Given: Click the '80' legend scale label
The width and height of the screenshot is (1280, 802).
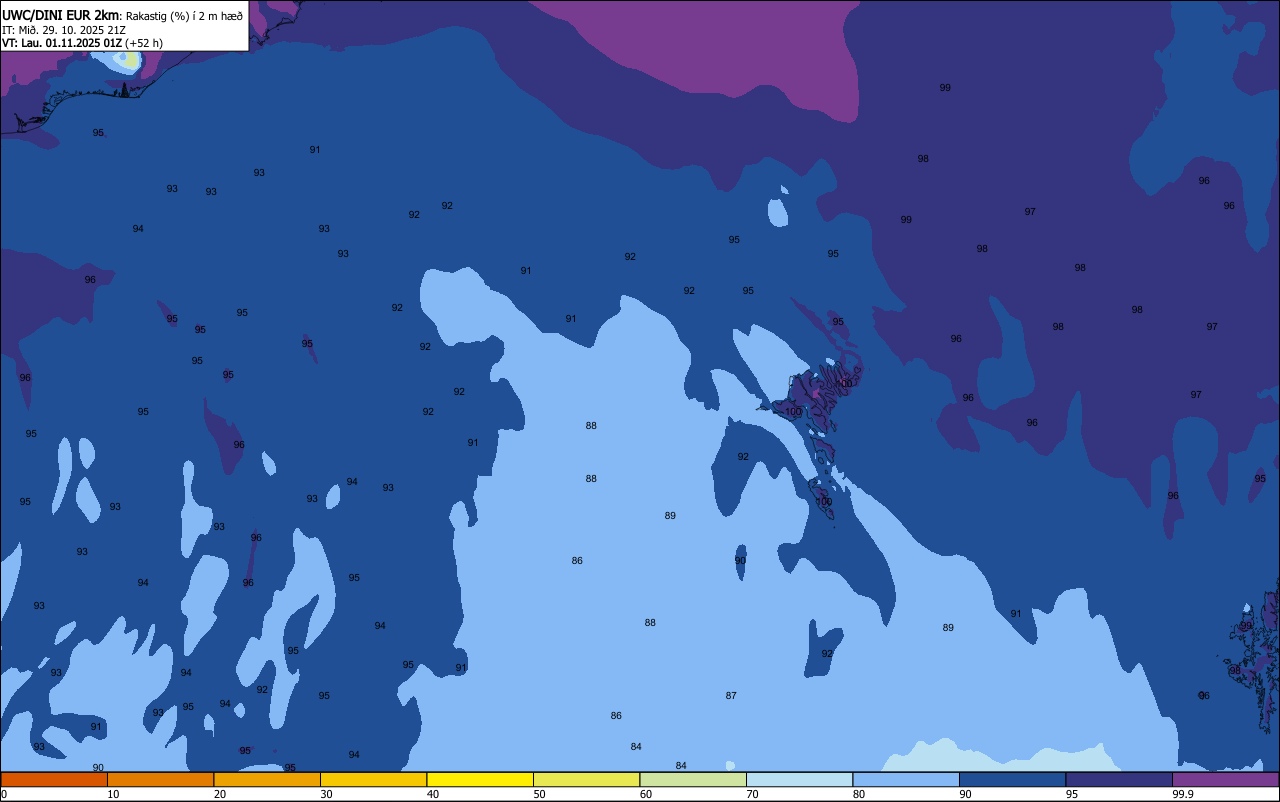Looking at the screenshot, I should click(859, 794).
